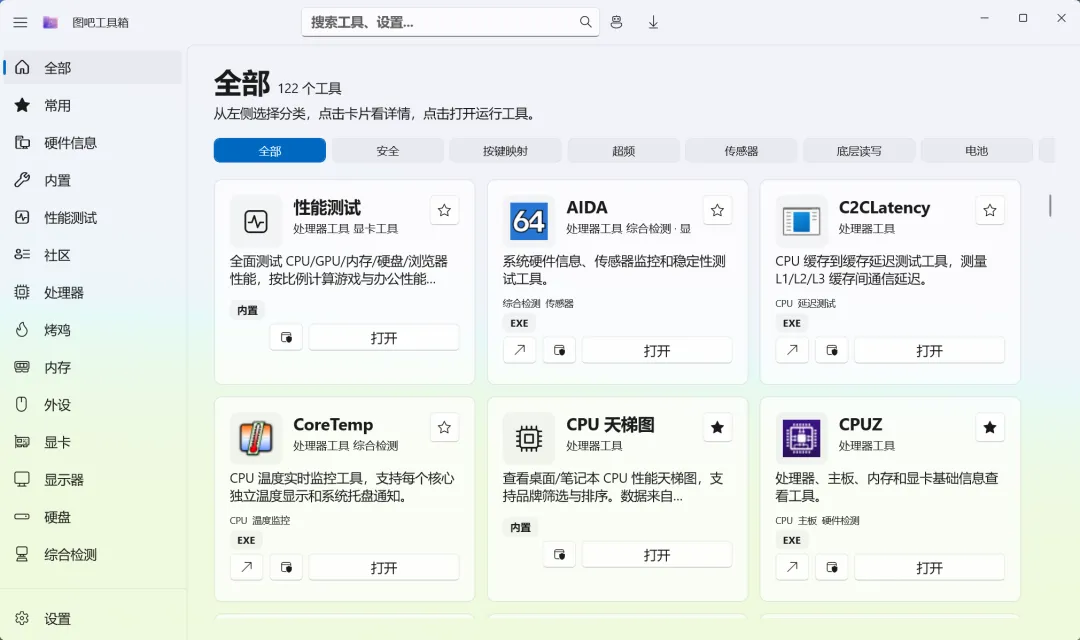Open 常用 favorites in sidebar
Viewport: 1080px width, 640px height.
tap(93, 105)
